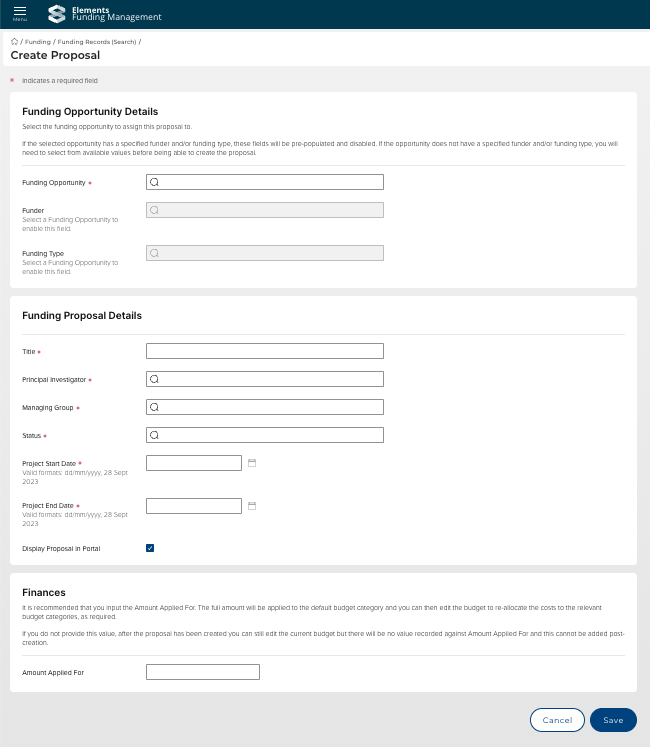This screenshot has height=747, width=650.
Task: Open the hamburger Menu icon
Action: (20, 13)
